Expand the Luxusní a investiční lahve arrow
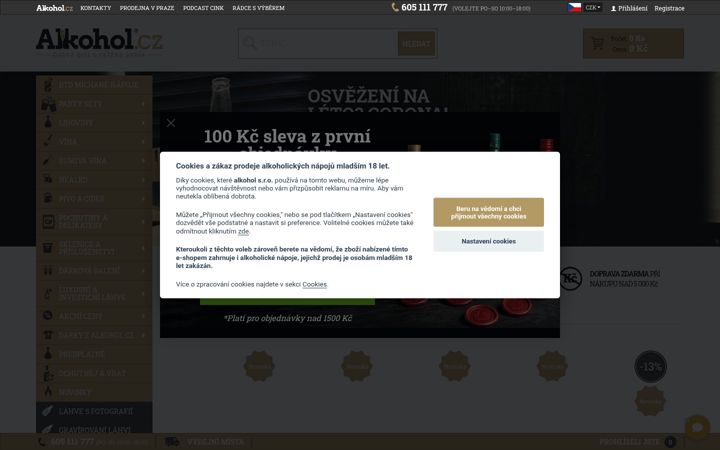This screenshot has width=720, height=450. (x=143, y=293)
